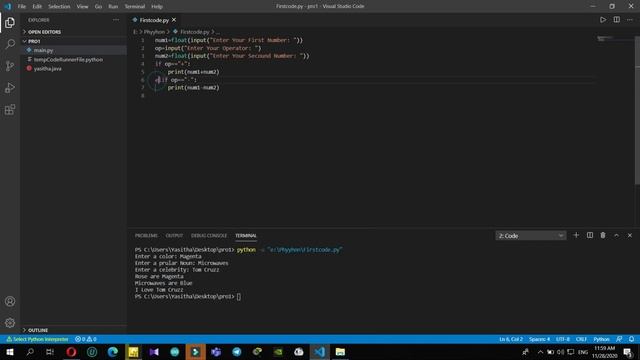640x360 pixels.
Task: Open the Run menu
Action: pyautogui.click(x=113, y=7)
